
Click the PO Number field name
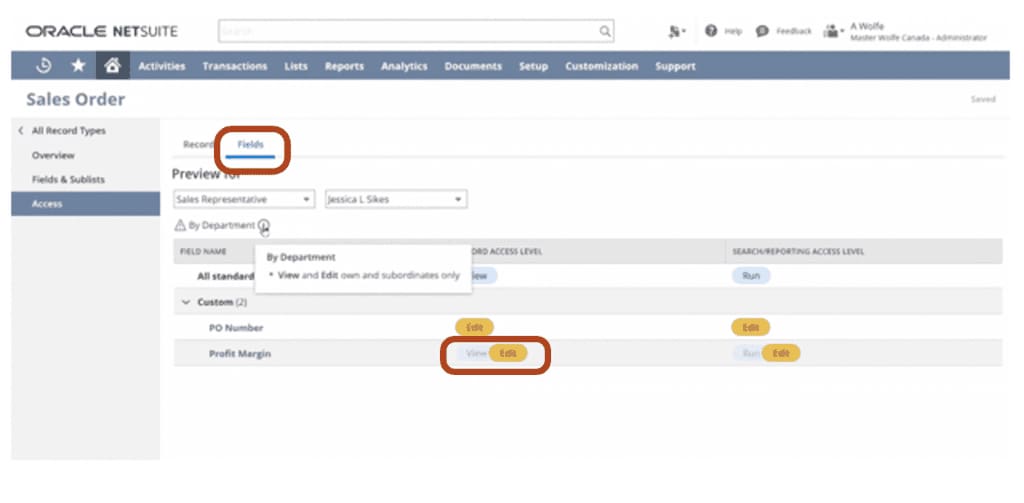click(236, 328)
